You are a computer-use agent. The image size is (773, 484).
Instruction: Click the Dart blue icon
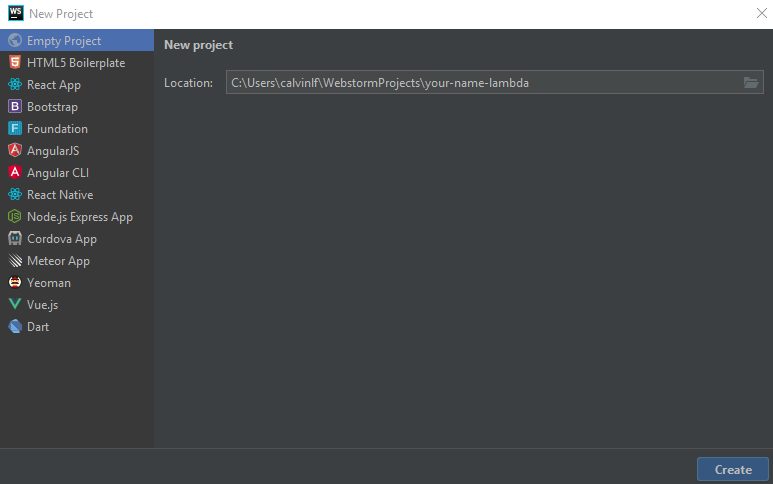click(x=15, y=326)
